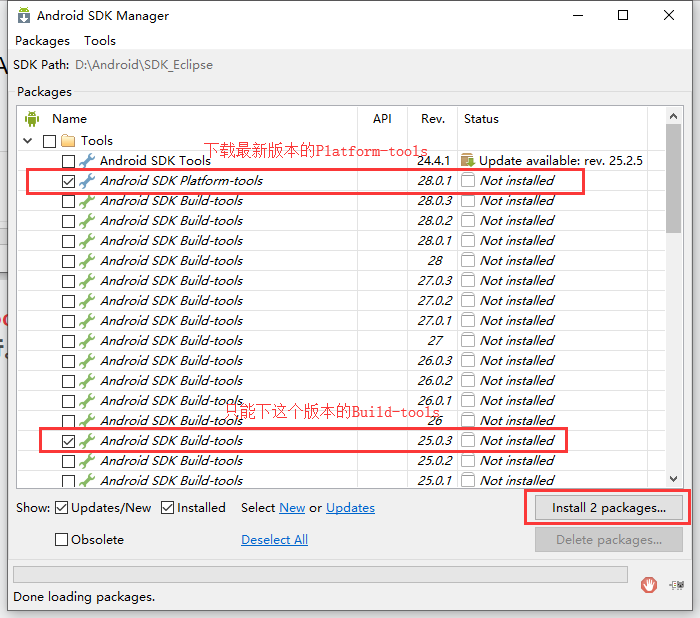This screenshot has width=700, height=618.
Task: Click the SDK Path value text
Action: pos(144,65)
